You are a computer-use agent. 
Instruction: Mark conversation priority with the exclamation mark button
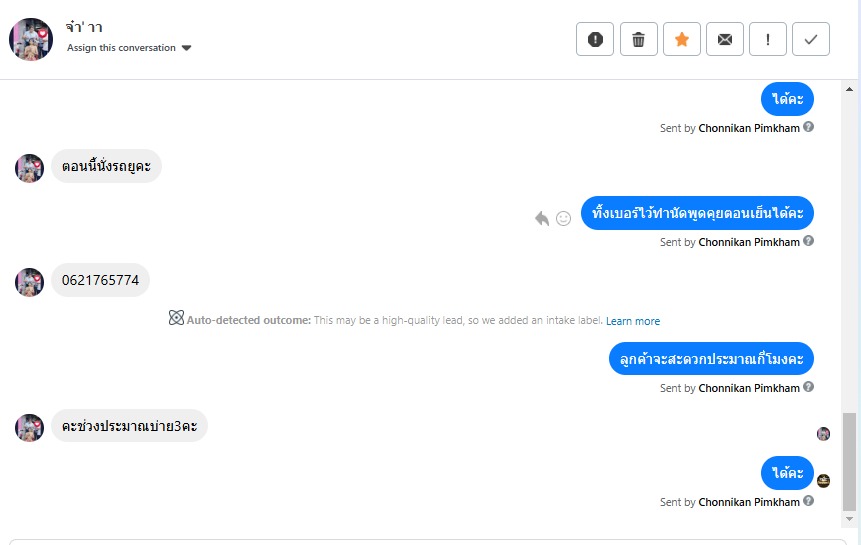point(768,39)
